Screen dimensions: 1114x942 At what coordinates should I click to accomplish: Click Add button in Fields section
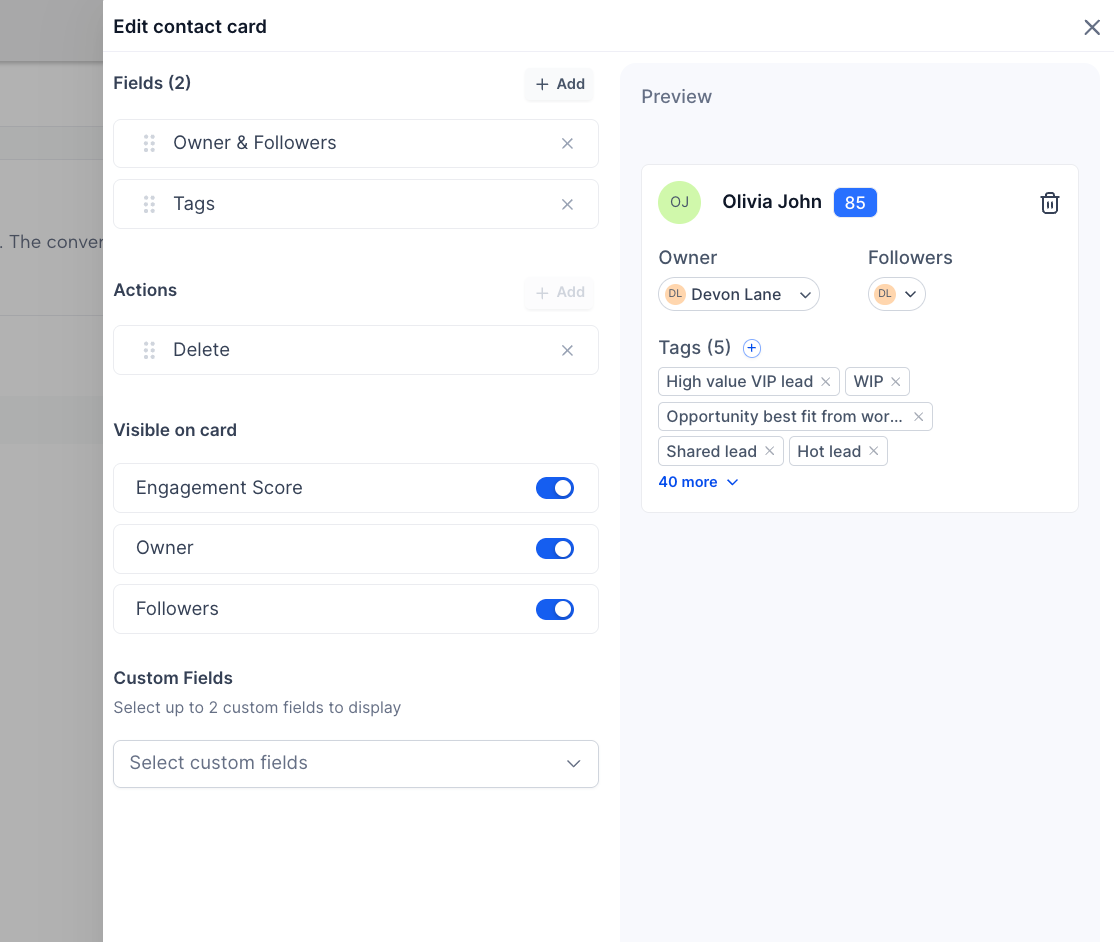[560, 85]
